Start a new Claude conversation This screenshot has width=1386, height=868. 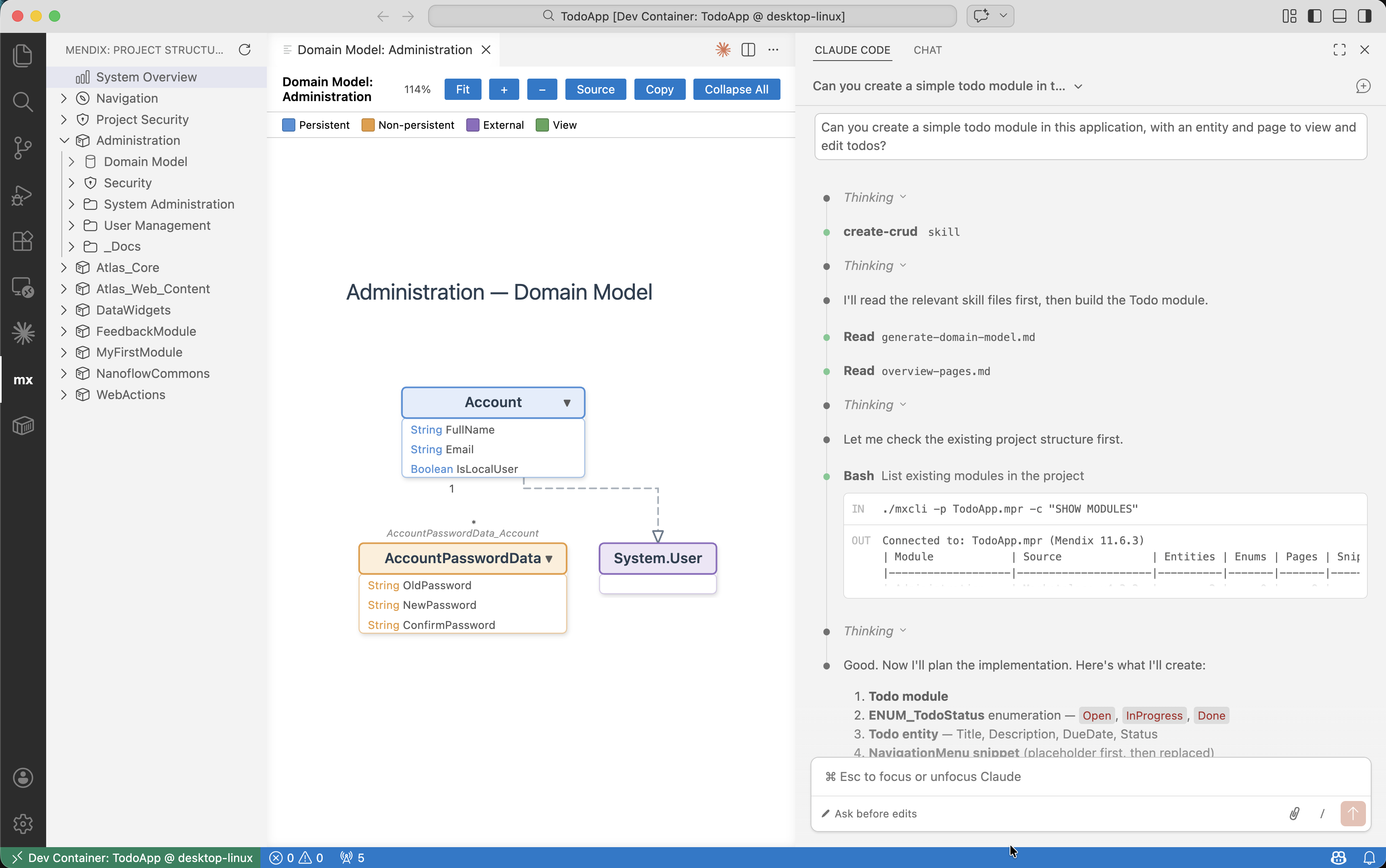(1363, 86)
